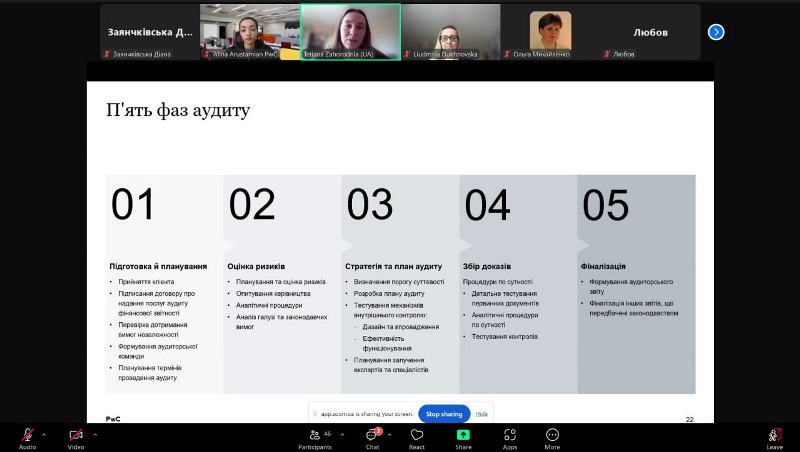Viewport: 800px width, 452px height.
Task: Select Любов participant tile
Action: [x=651, y=32]
